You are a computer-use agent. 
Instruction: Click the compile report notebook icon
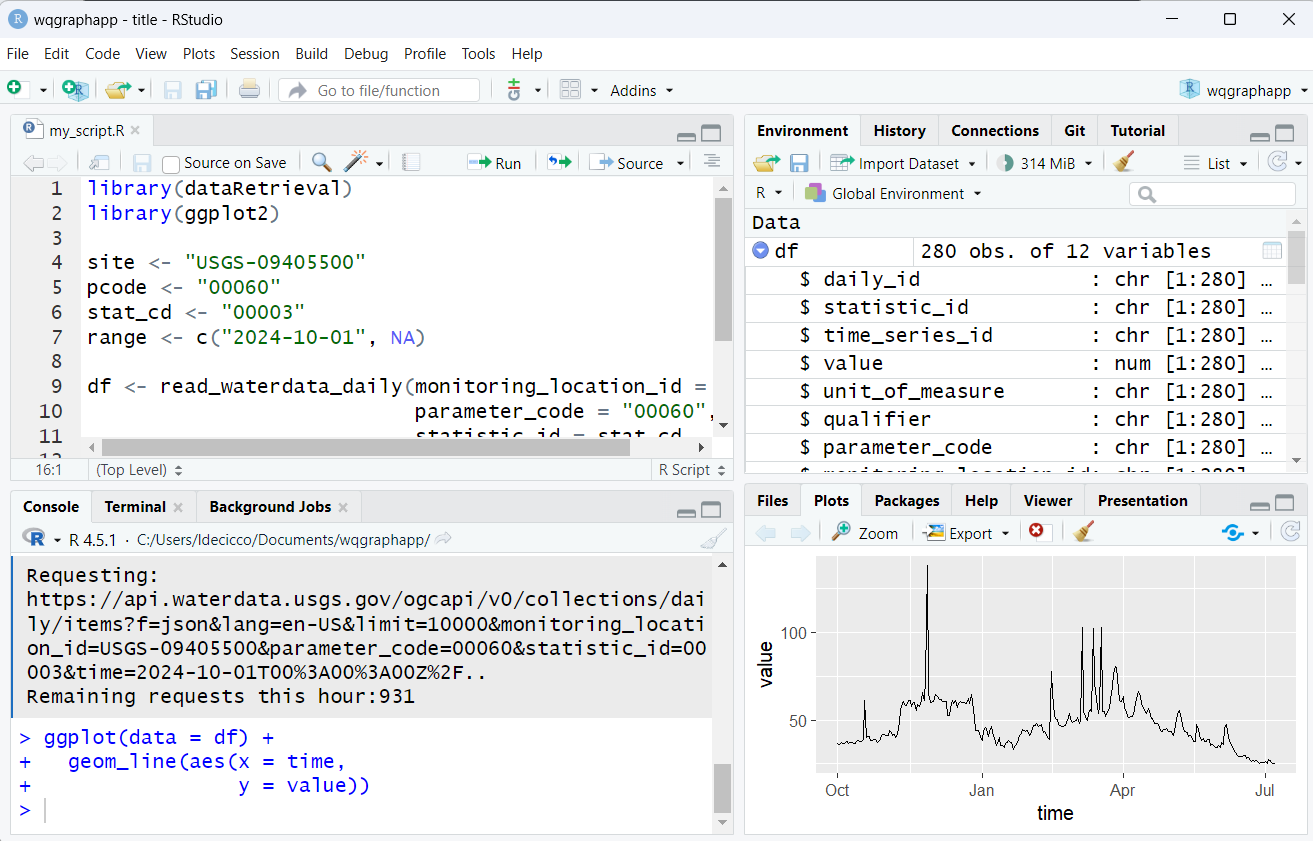(x=411, y=162)
